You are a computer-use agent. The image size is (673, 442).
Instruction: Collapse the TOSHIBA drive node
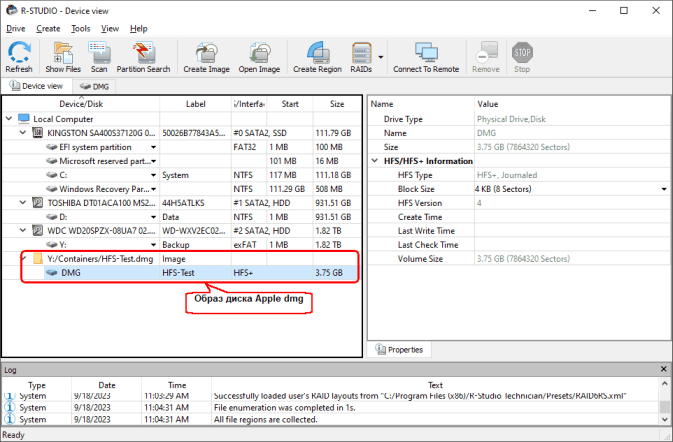[23, 203]
